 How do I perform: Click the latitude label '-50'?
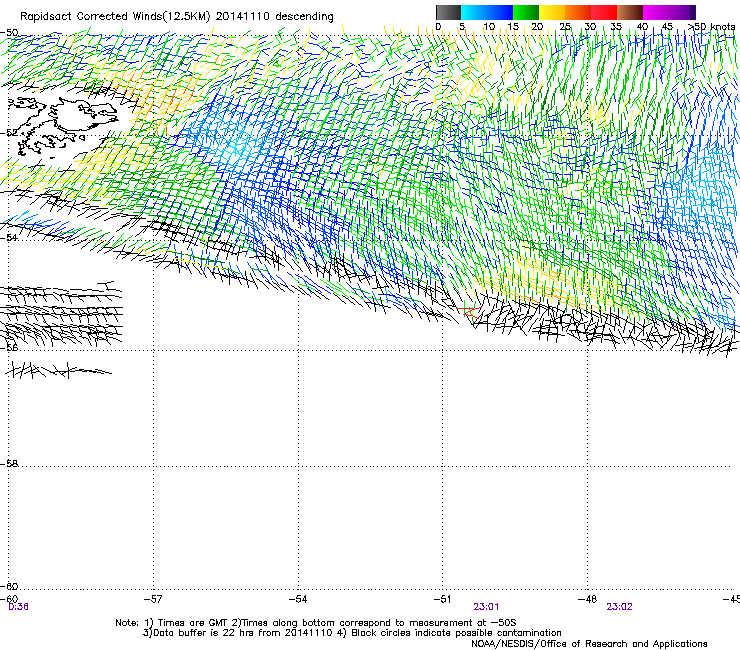point(9,33)
